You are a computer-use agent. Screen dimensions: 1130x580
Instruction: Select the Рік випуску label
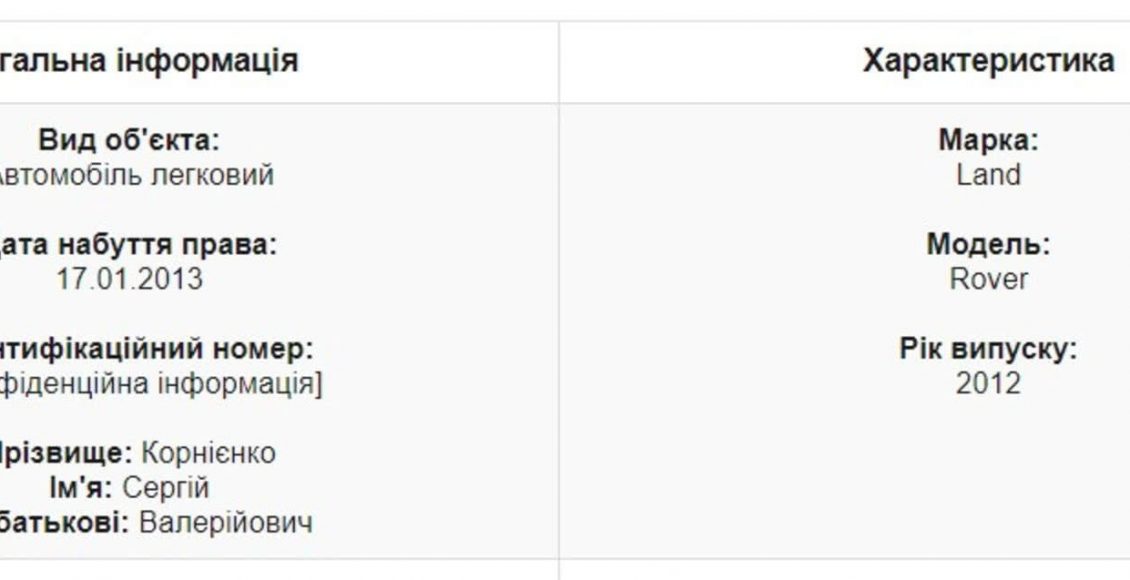(988, 349)
